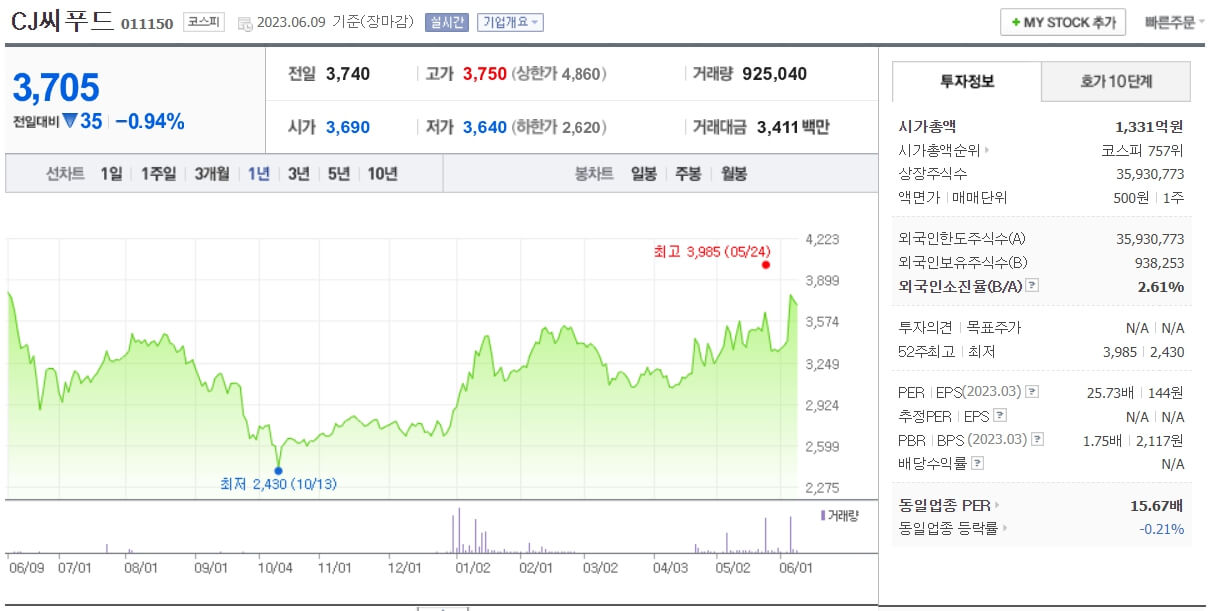The image size is (1214, 611).
Task: Click the 액면가 label
Action: click(x=919, y=198)
